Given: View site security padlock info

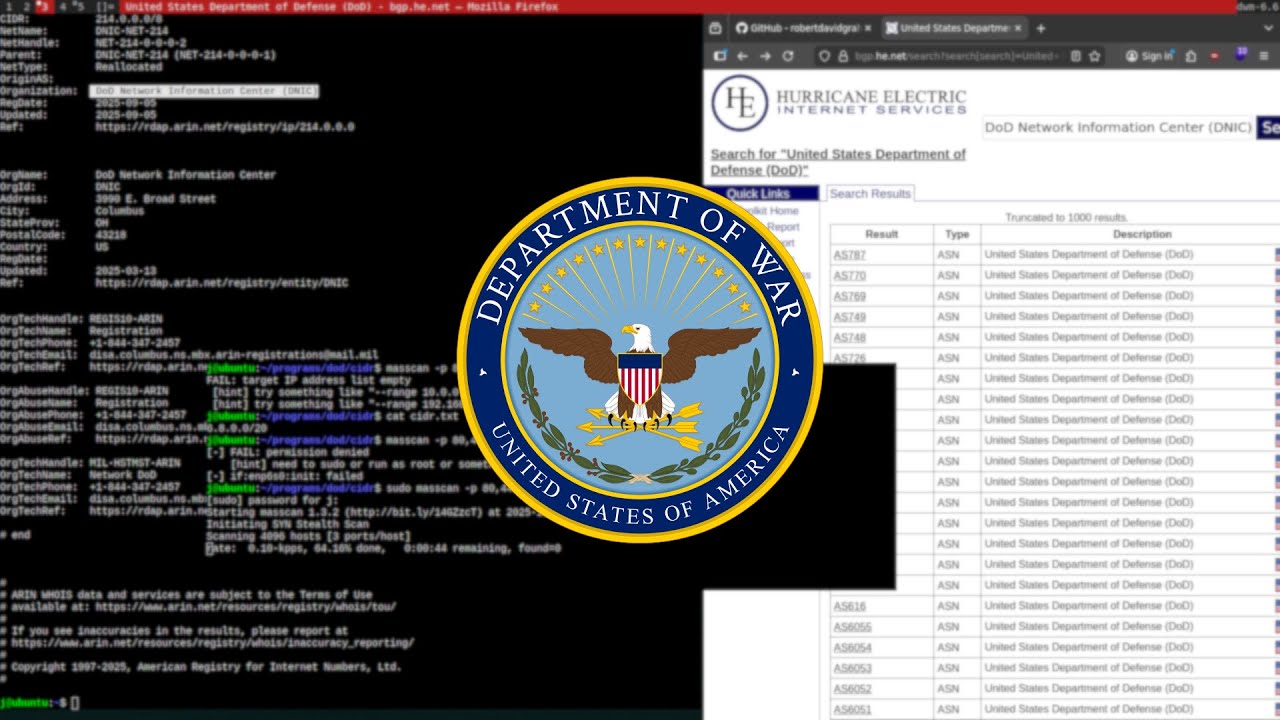Looking at the screenshot, I should click(x=843, y=56).
